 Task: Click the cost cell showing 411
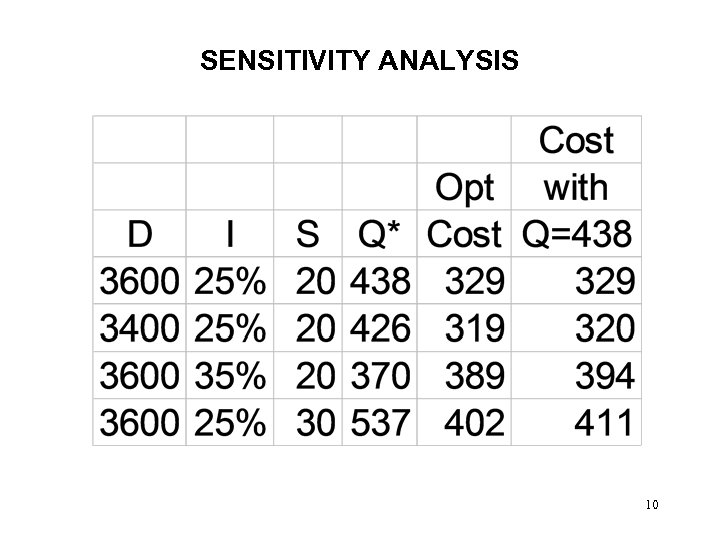pos(603,423)
